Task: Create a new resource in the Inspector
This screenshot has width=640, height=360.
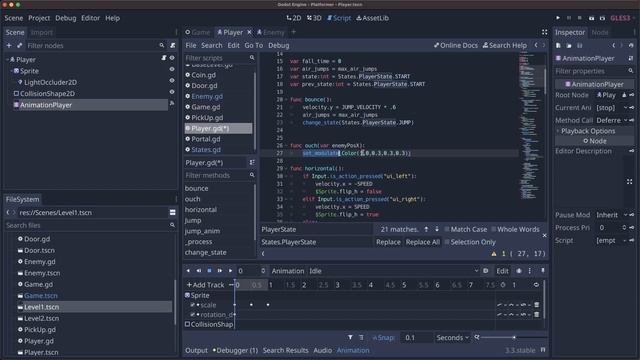Action: (558, 45)
